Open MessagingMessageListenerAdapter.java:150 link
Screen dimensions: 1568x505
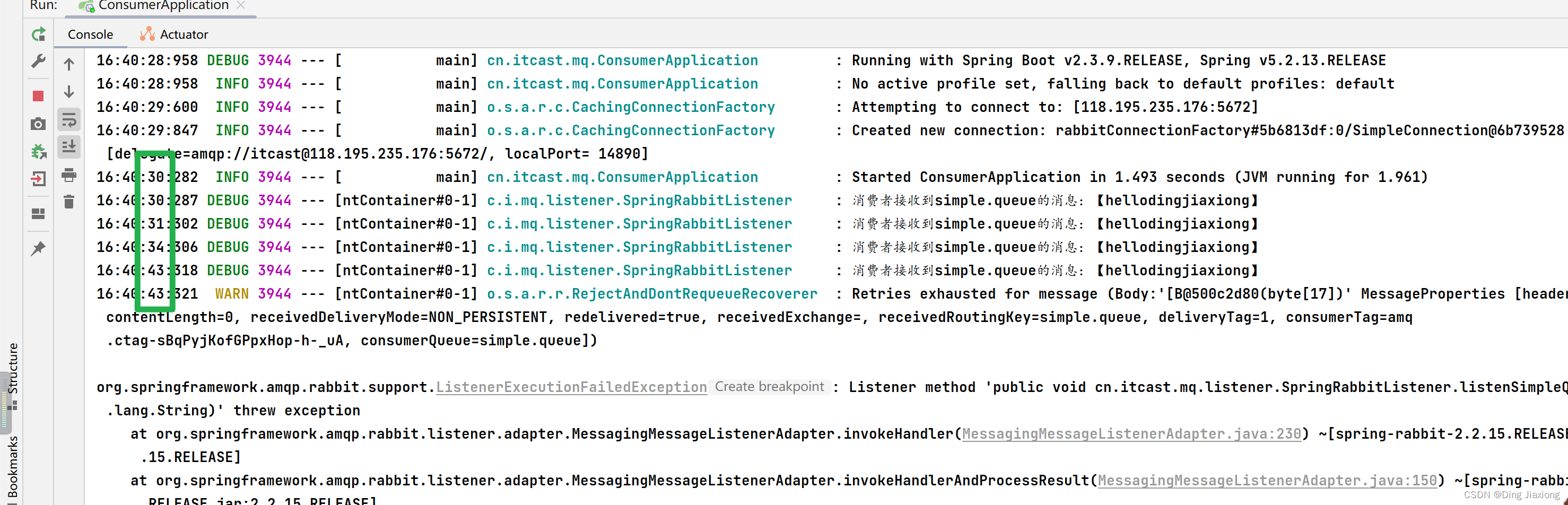(x=1267, y=481)
